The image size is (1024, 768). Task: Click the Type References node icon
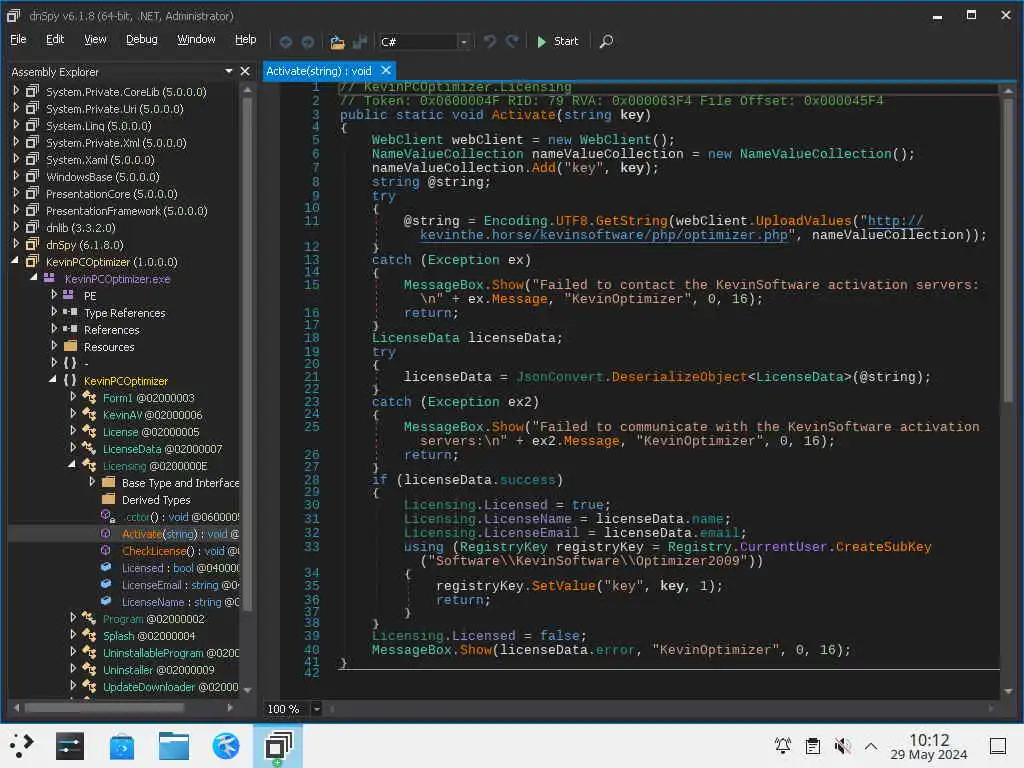click(70, 312)
